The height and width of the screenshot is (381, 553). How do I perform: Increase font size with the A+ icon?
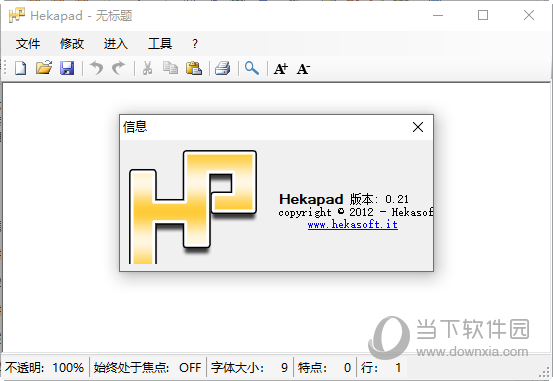281,68
